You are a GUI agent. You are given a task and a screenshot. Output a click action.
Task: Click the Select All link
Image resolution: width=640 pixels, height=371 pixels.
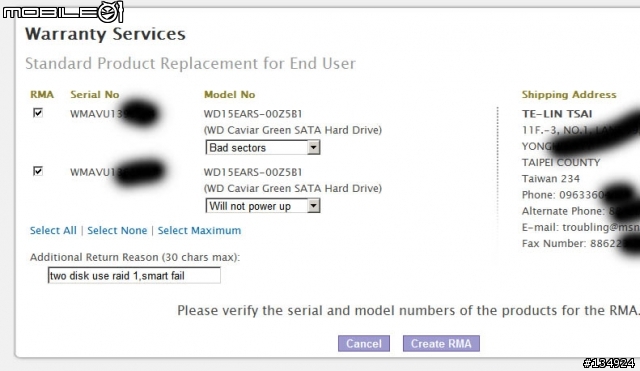click(x=53, y=230)
